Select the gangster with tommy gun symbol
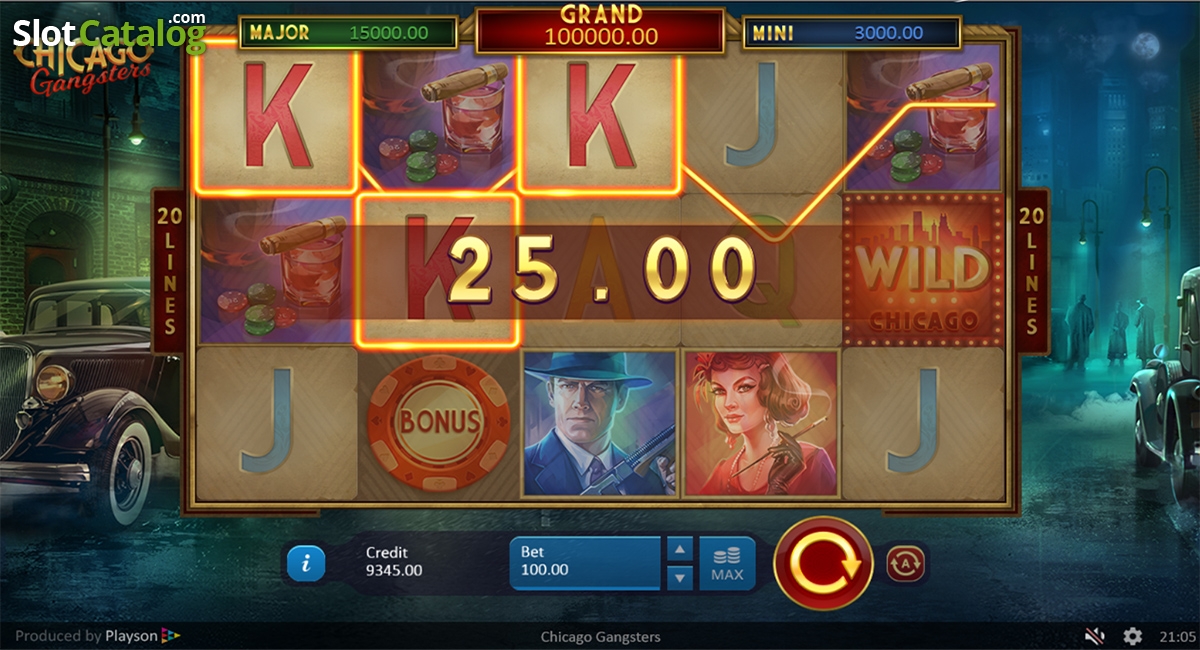Screen dimensions: 1200x650 coord(598,422)
